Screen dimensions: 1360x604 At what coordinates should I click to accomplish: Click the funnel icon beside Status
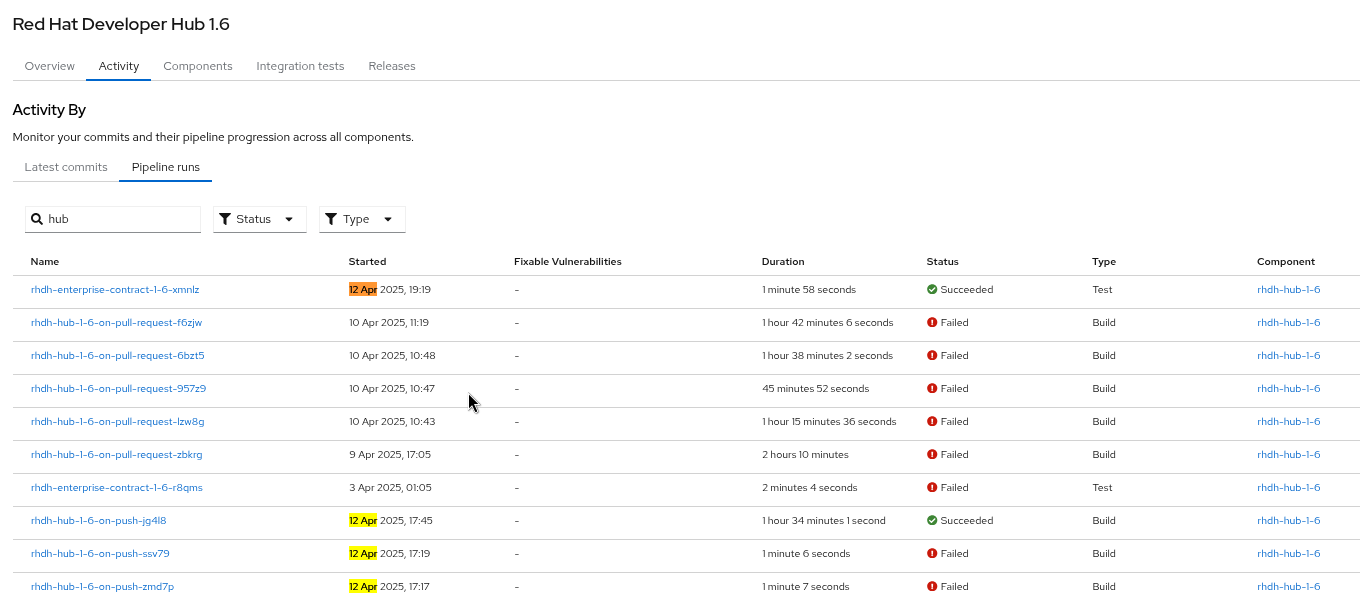click(225, 219)
